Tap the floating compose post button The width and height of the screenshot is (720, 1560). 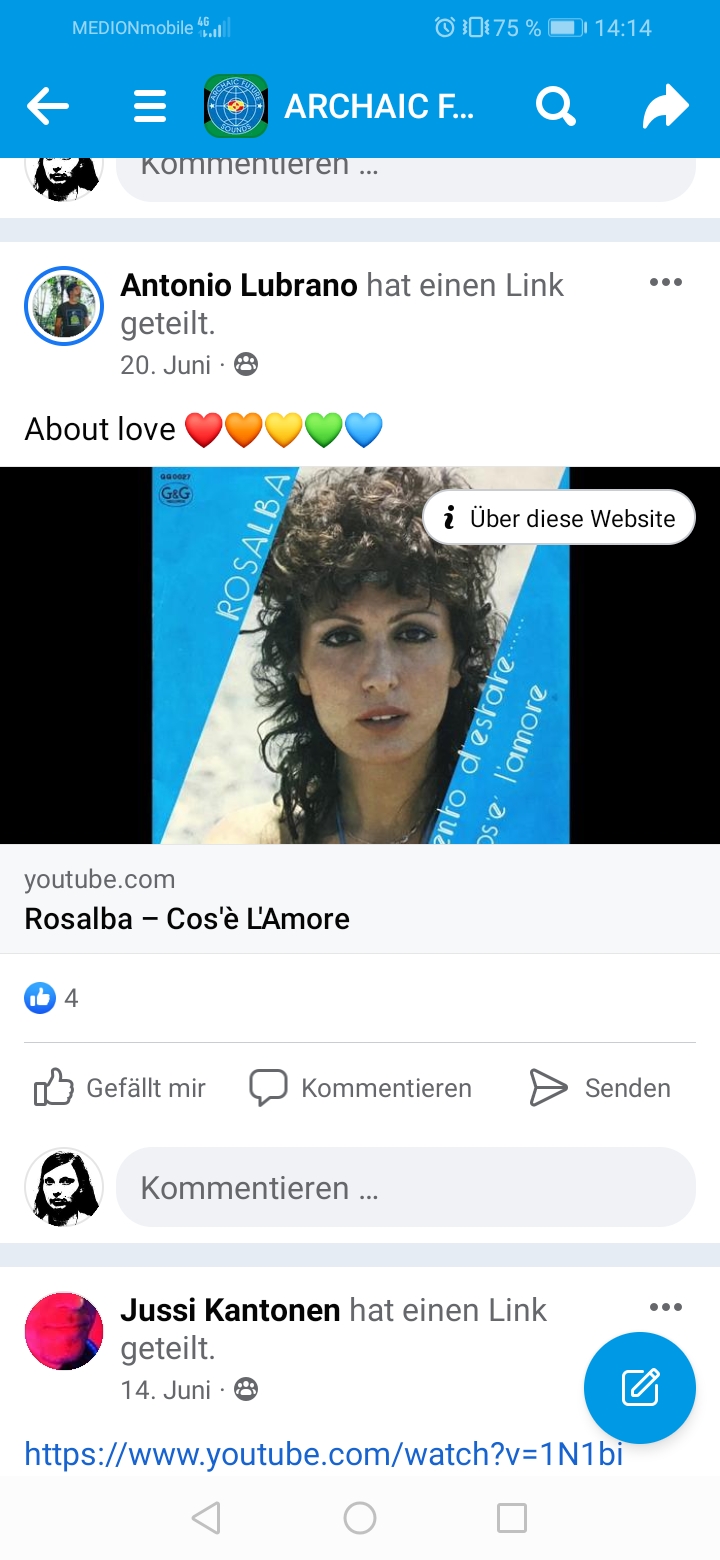coord(640,1387)
